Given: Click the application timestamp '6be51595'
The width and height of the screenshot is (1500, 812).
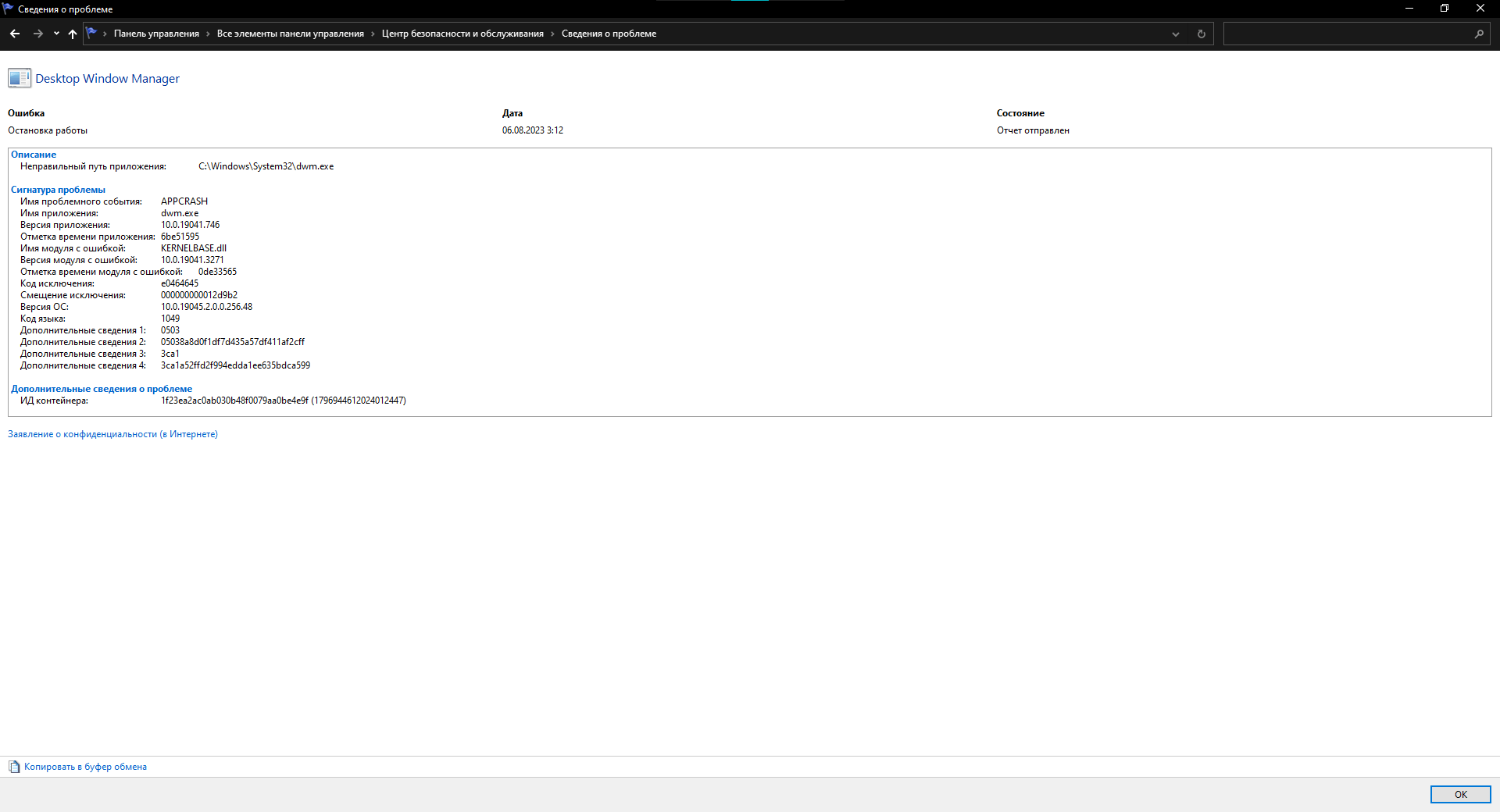Looking at the screenshot, I should click(180, 237).
